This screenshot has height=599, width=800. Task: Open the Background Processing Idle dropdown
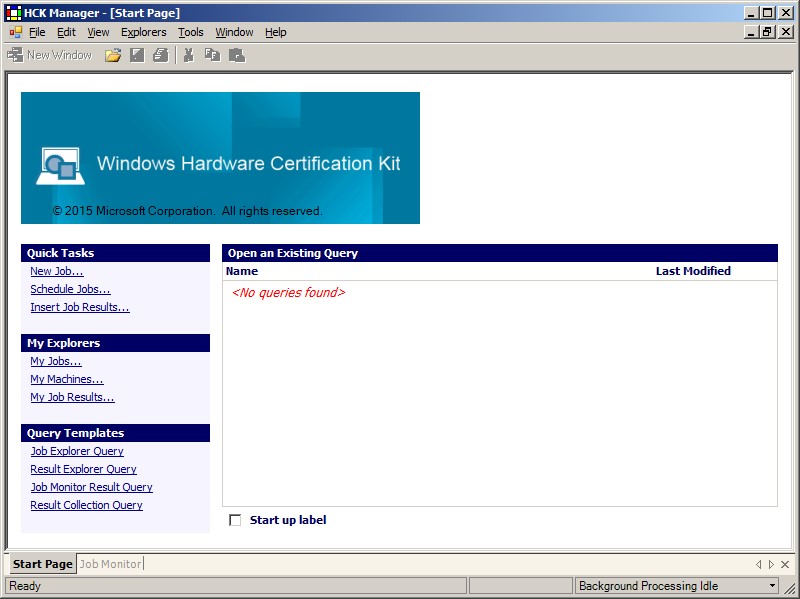pos(772,586)
